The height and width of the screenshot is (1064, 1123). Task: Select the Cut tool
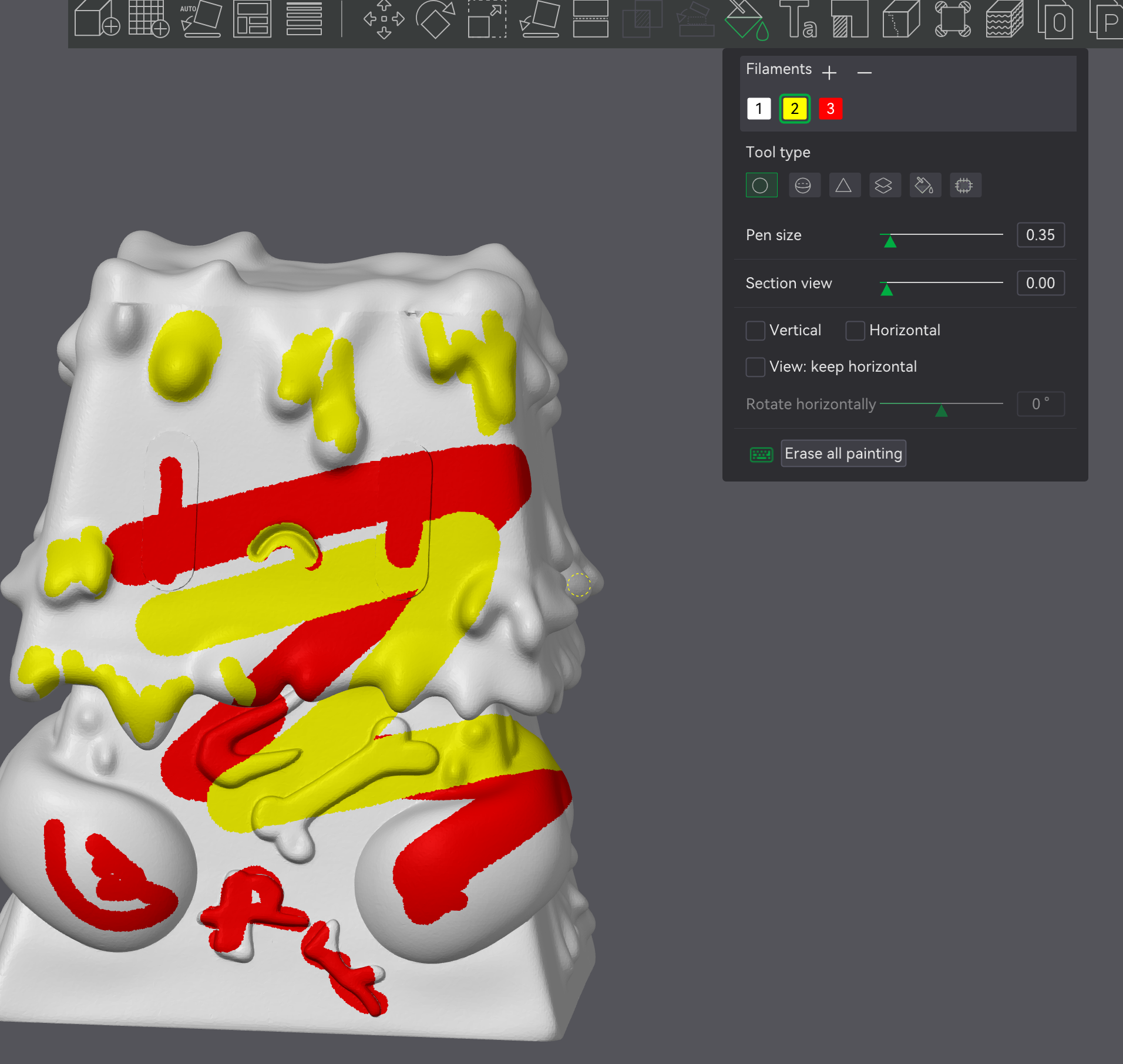pyautogui.click(x=590, y=19)
